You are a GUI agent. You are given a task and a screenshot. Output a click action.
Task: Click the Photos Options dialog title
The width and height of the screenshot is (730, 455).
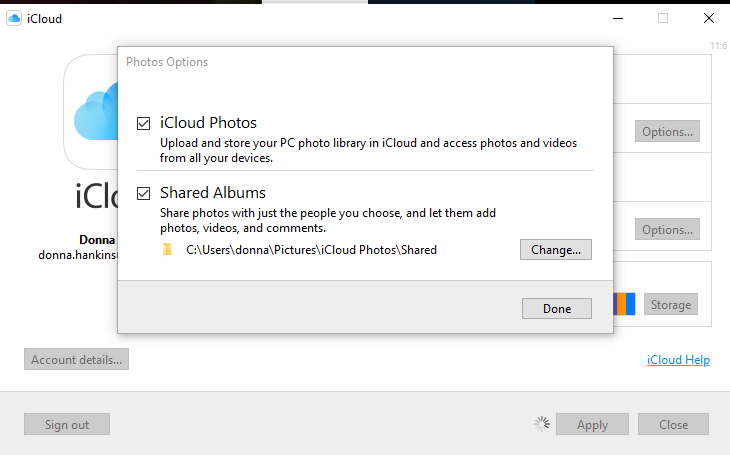click(x=167, y=62)
